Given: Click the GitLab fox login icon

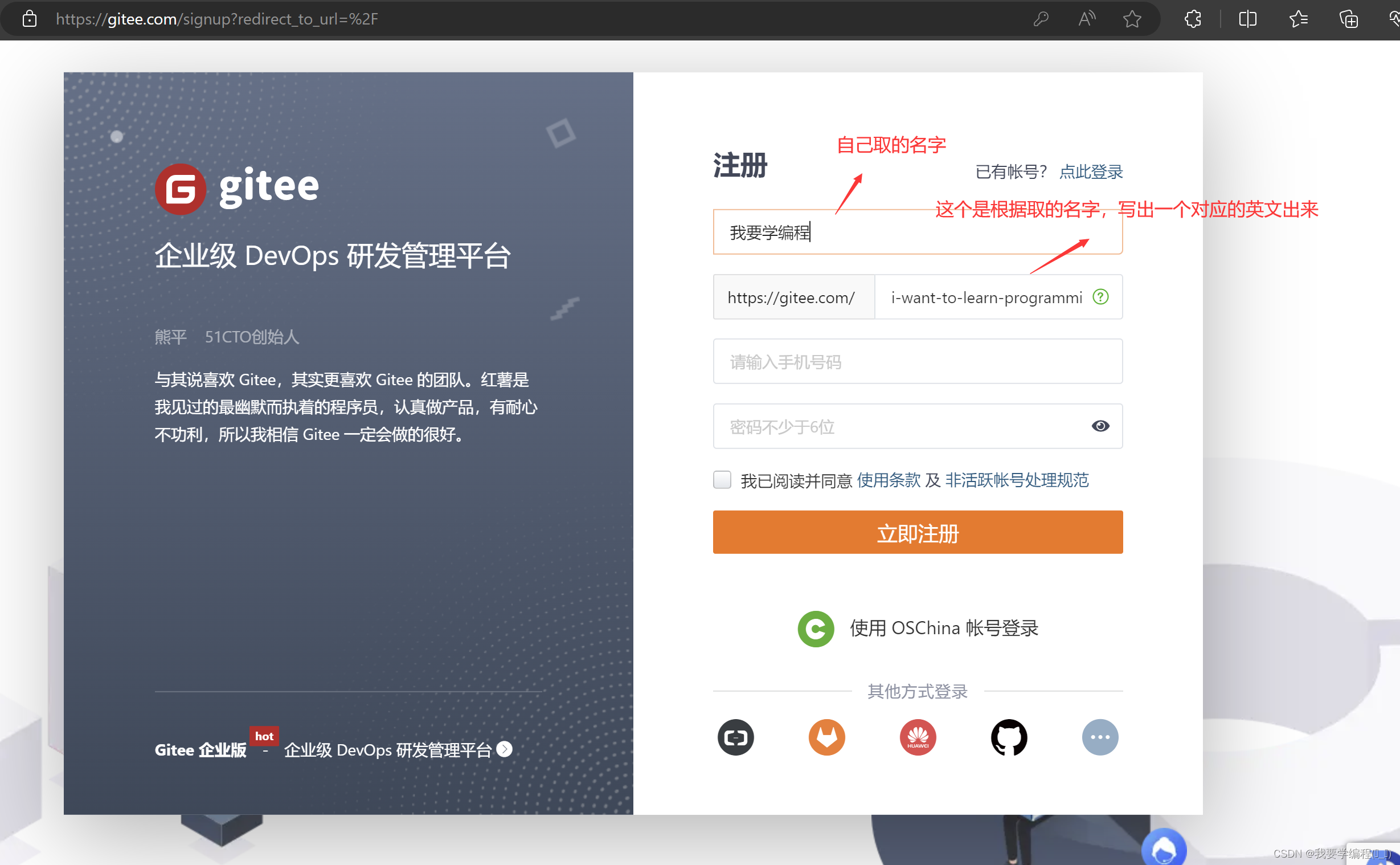Looking at the screenshot, I should 826,737.
